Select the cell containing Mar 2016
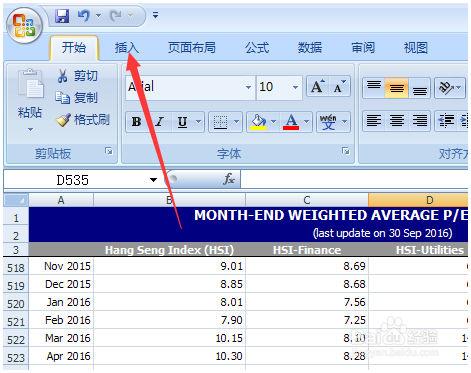Screen dimensions: 471x373 (x=61, y=338)
